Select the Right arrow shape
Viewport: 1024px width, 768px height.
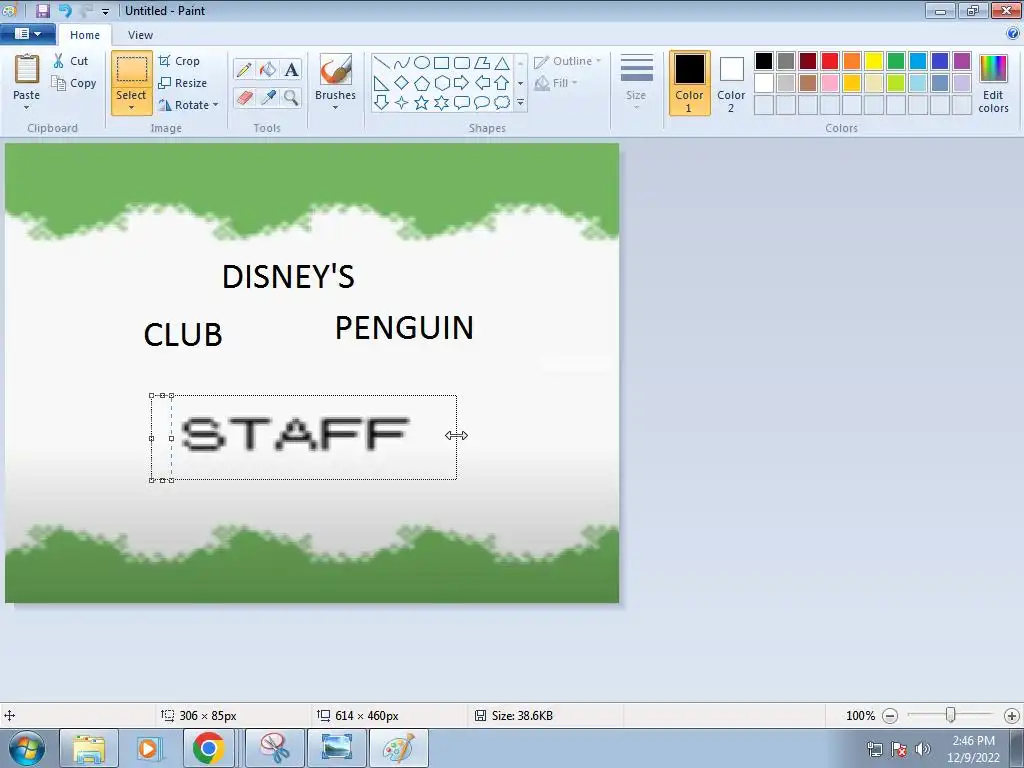462,83
